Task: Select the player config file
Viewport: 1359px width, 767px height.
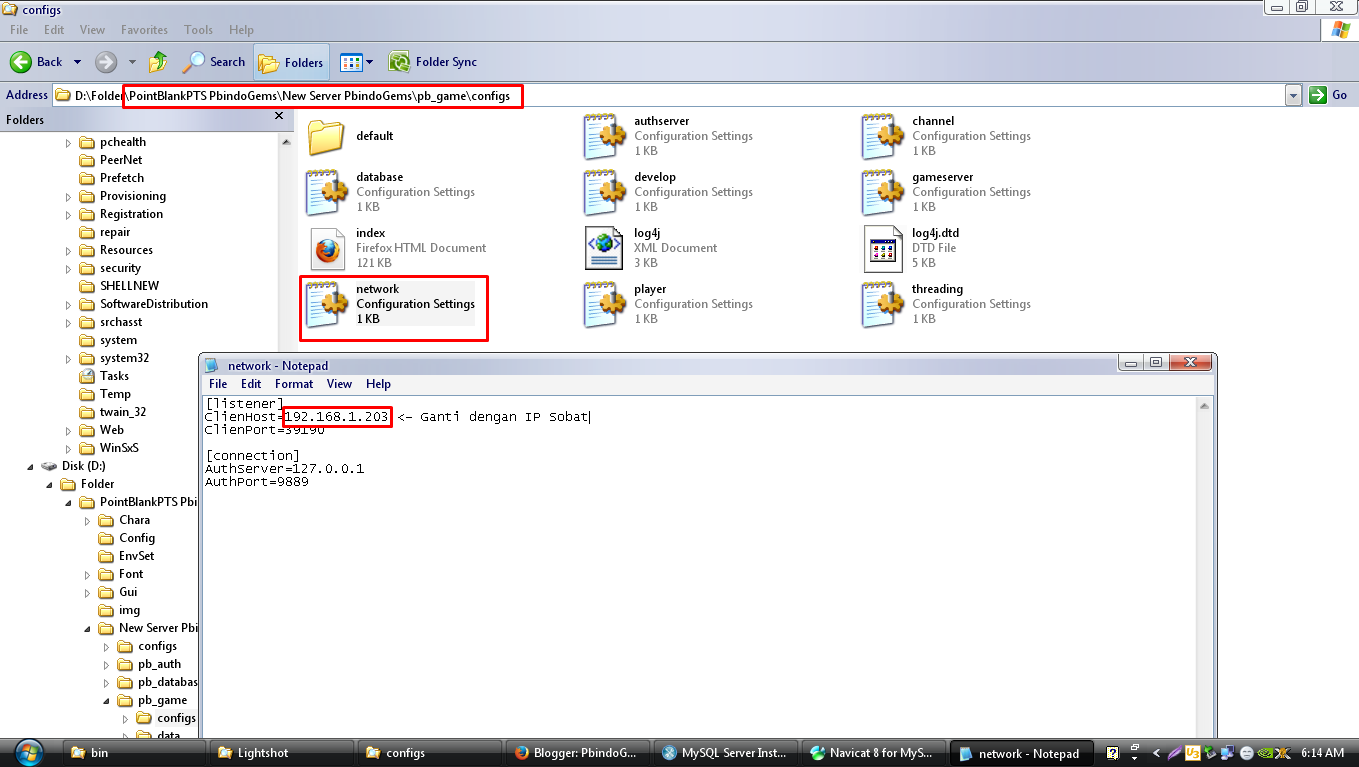Action: 604,305
